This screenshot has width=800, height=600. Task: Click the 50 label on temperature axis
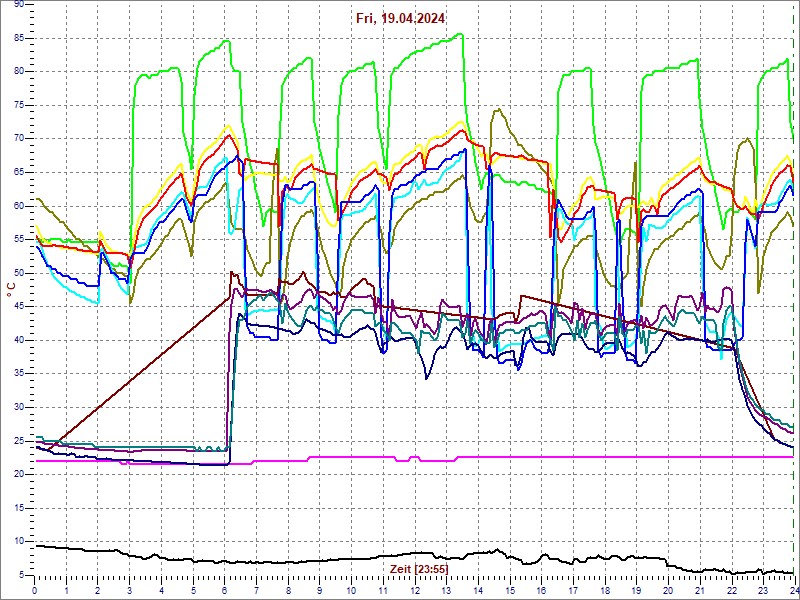[20, 273]
